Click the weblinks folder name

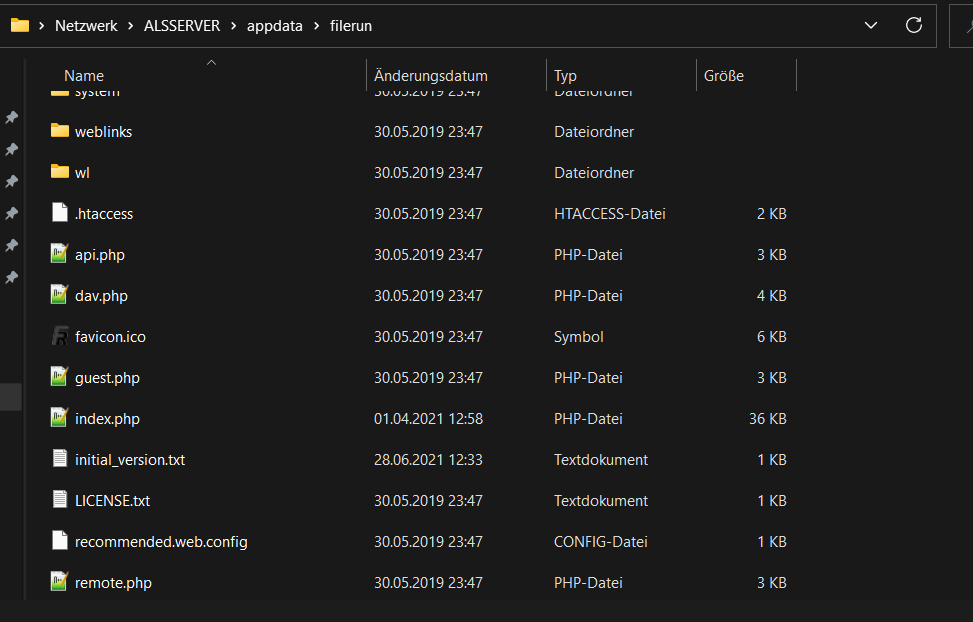click(103, 132)
